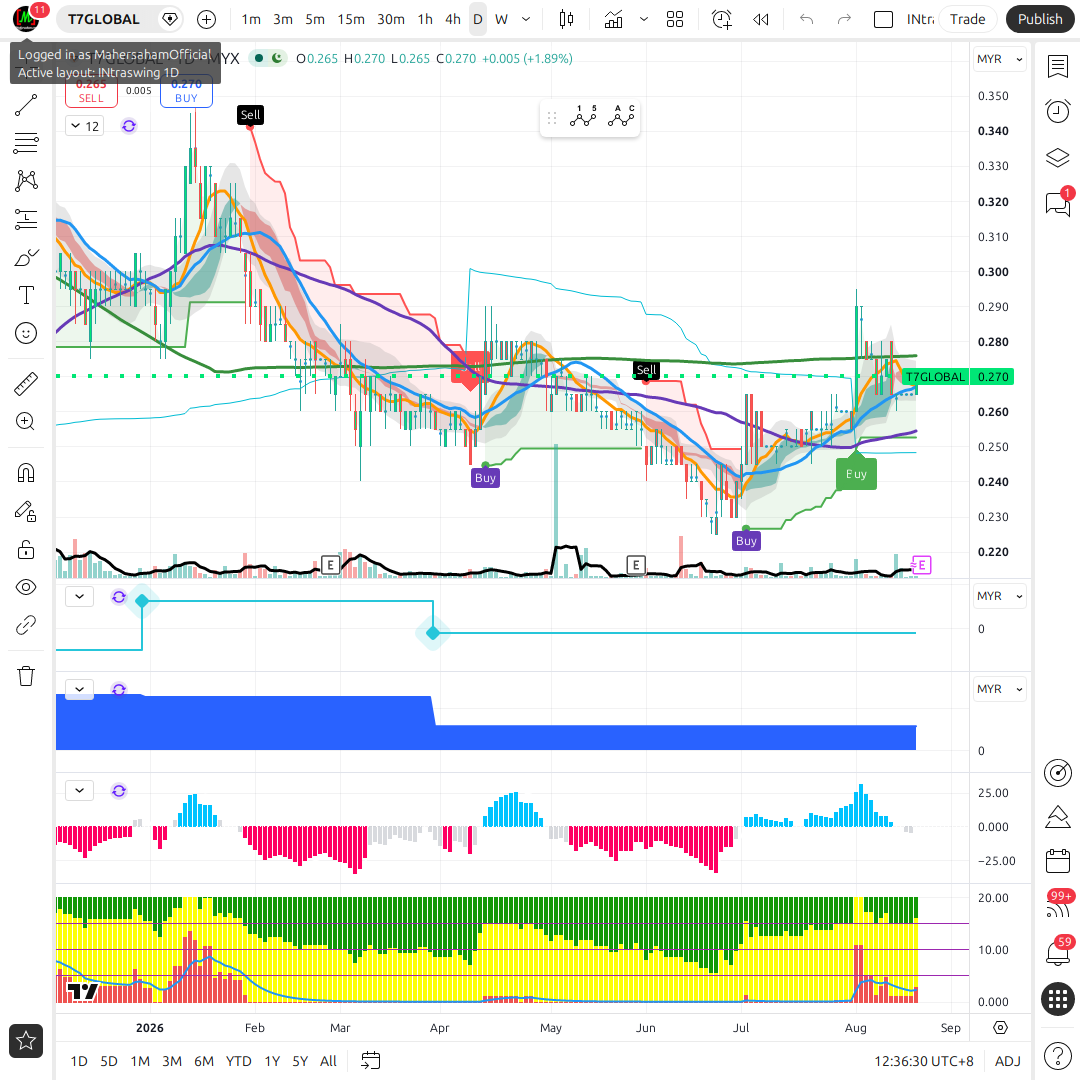Viewport: 1080px width, 1080px height.
Task: Activate the zoom in tool
Action: coord(26,422)
